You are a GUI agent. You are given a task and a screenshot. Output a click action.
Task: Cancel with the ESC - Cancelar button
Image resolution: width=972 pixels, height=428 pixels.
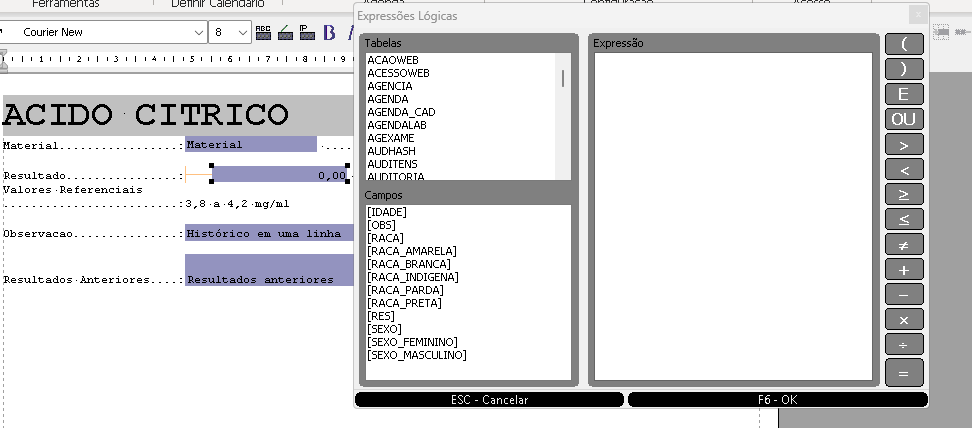click(489, 399)
